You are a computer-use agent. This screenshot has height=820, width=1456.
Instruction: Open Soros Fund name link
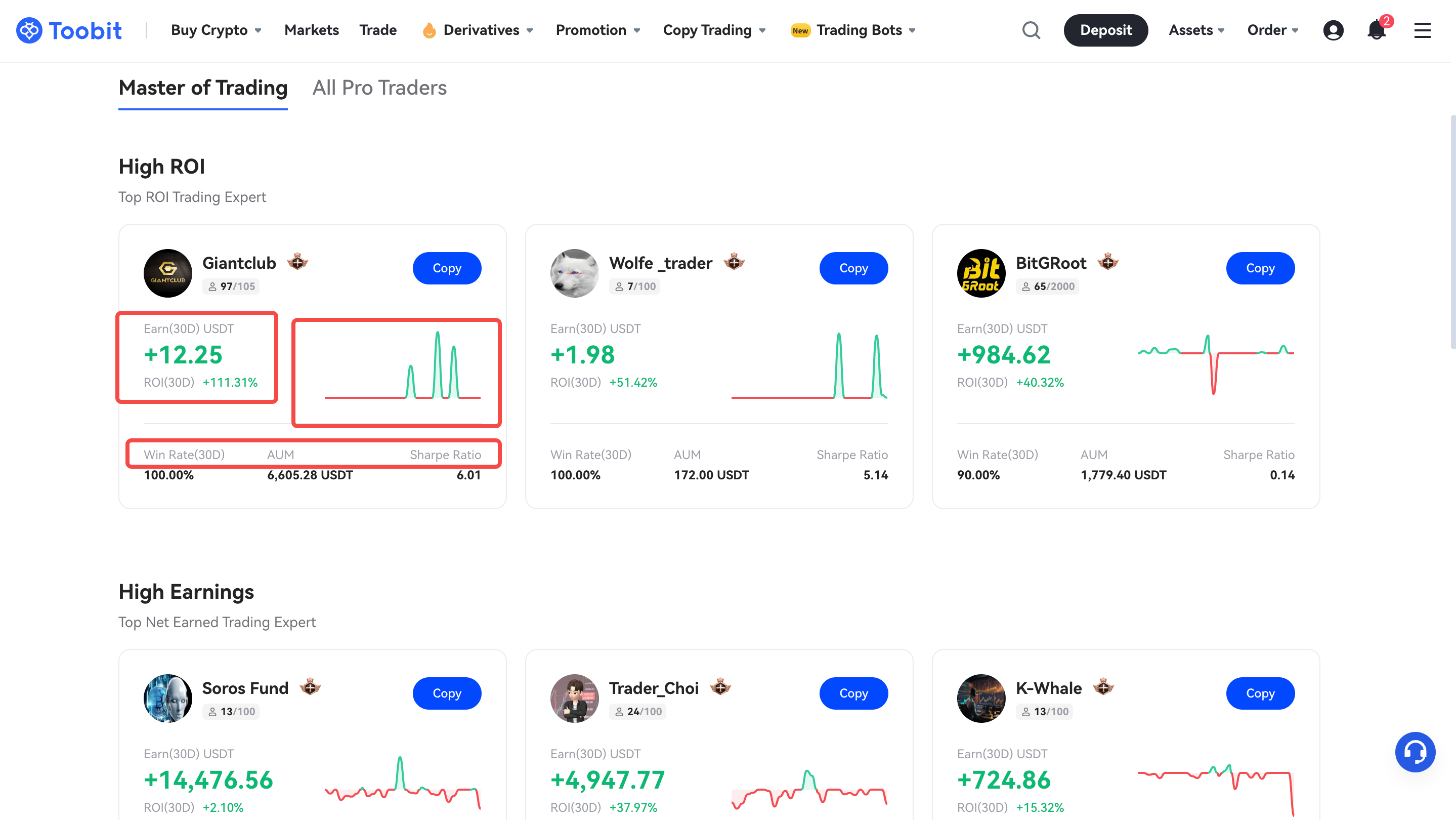point(245,688)
